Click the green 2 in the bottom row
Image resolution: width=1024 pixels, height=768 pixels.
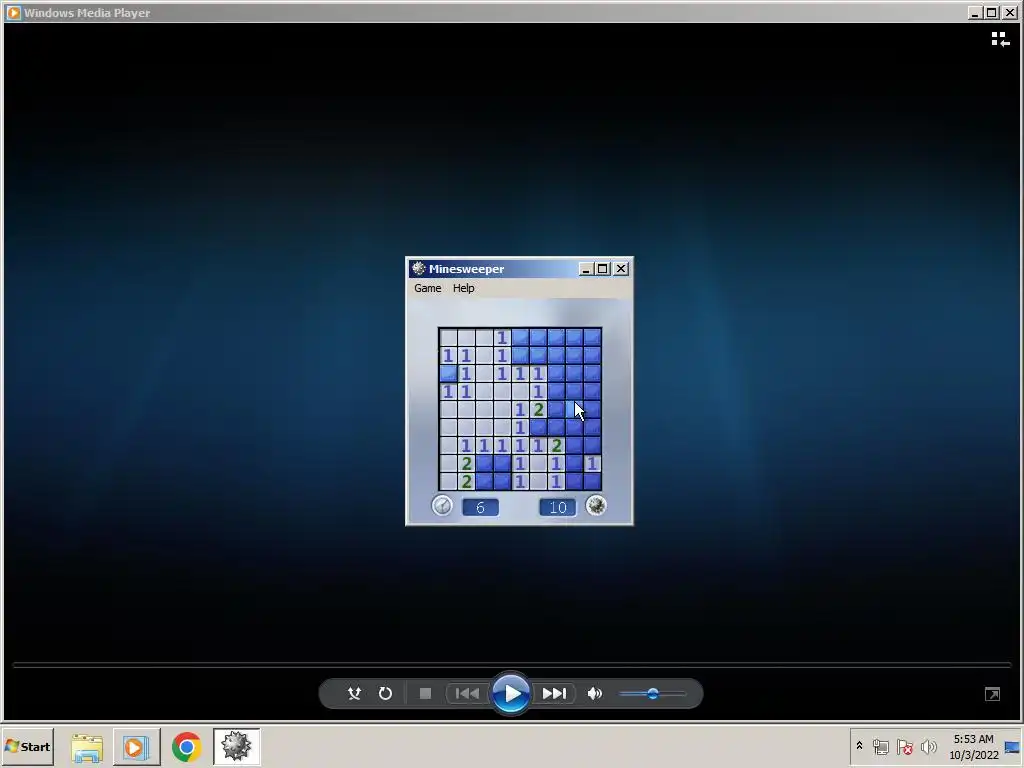tap(466, 481)
